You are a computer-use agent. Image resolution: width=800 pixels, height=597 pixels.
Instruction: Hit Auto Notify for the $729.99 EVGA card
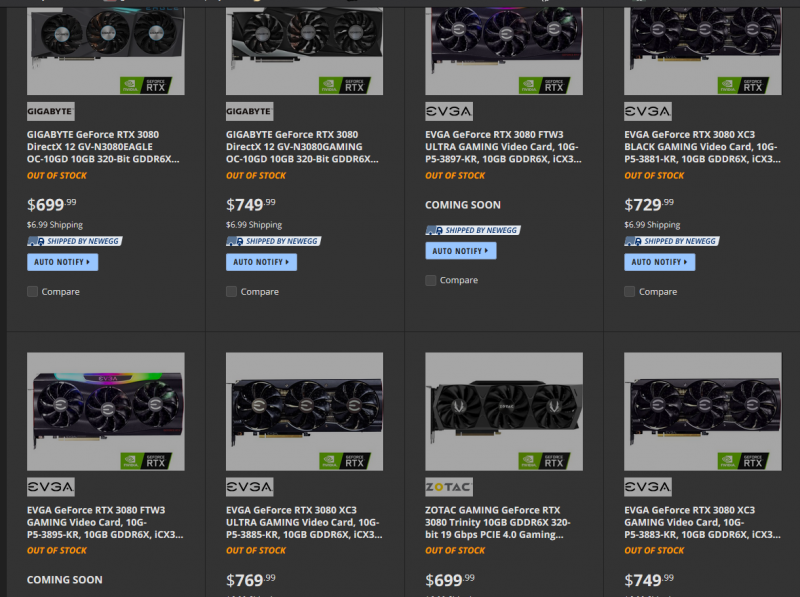659,262
